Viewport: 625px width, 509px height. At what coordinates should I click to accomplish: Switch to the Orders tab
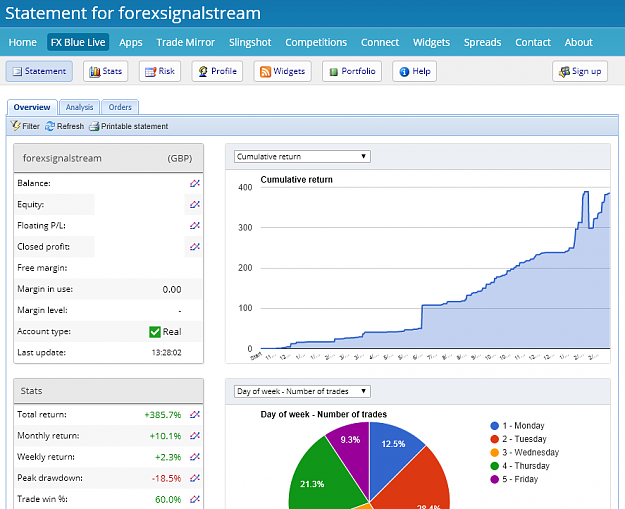(x=120, y=107)
